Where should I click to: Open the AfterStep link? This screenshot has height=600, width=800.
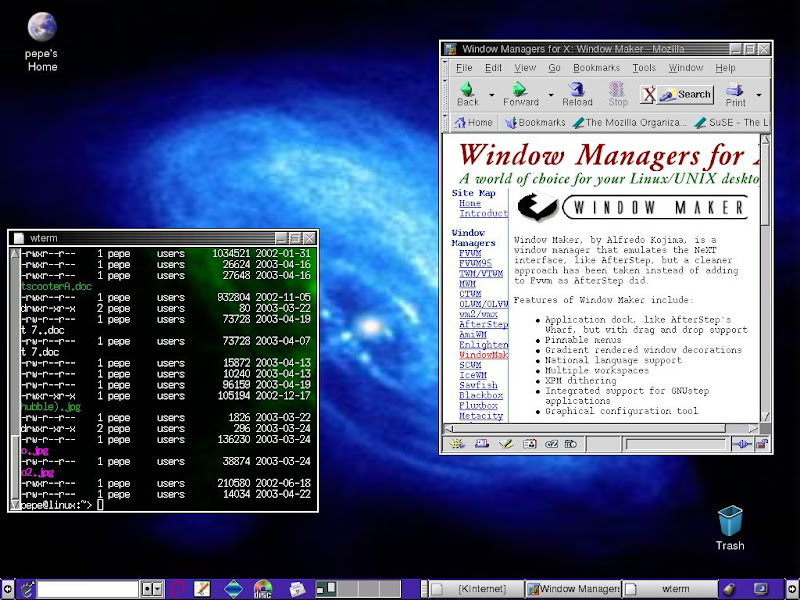point(483,324)
